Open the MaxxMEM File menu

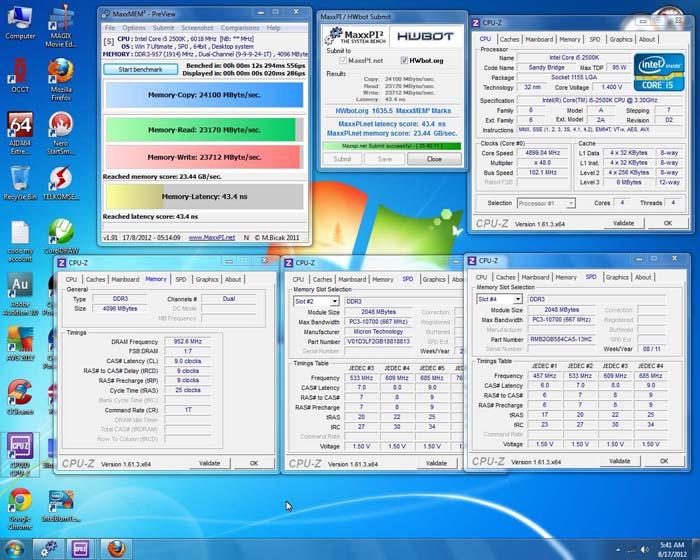point(110,28)
